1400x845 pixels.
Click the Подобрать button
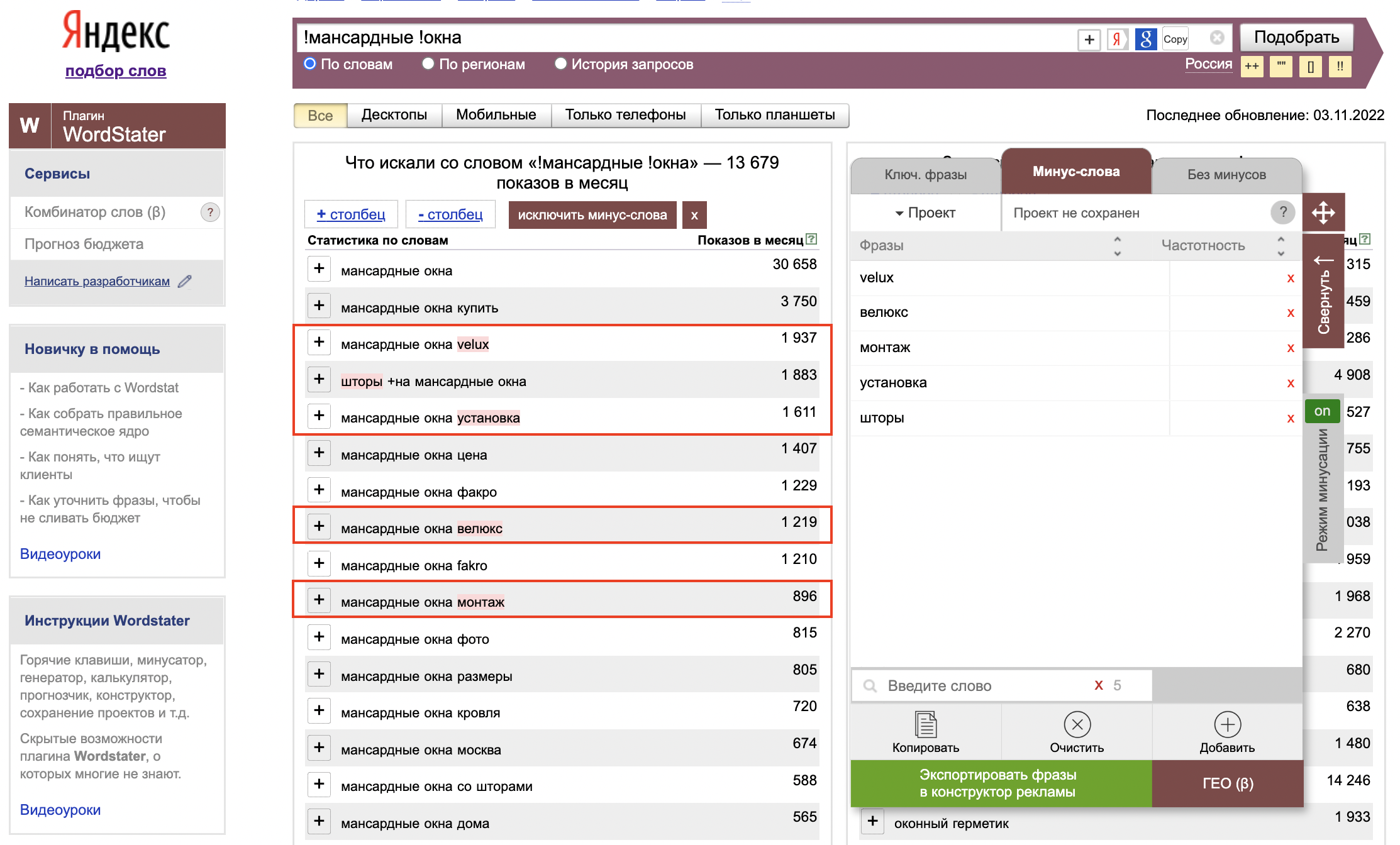click(1296, 38)
